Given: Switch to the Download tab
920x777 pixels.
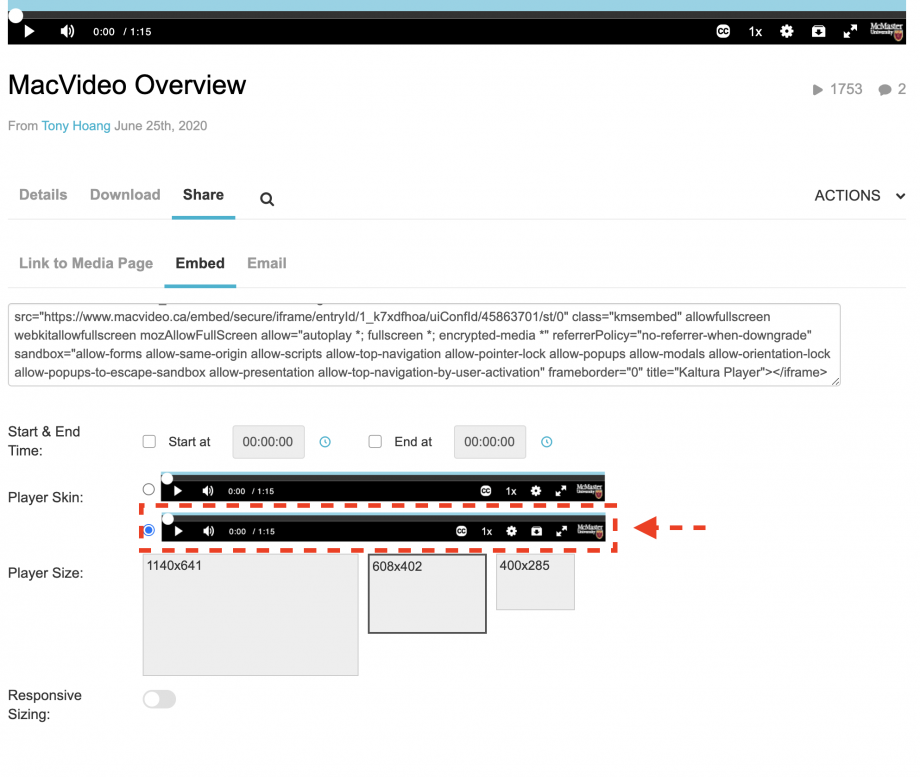Looking at the screenshot, I should click(125, 195).
